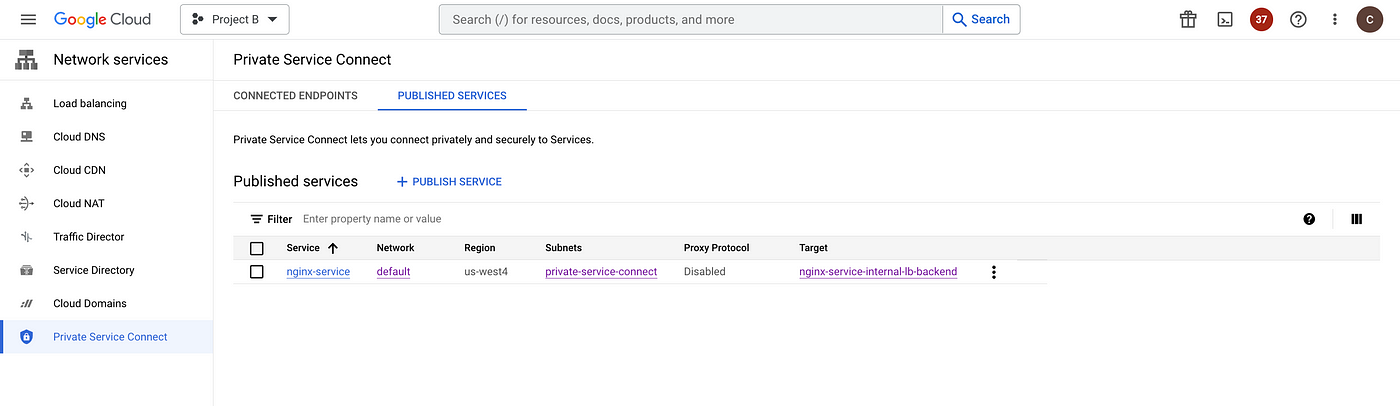This screenshot has width=1400, height=406.
Task: Switch to the Connected Endpoints tab
Action: pyautogui.click(x=295, y=96)
